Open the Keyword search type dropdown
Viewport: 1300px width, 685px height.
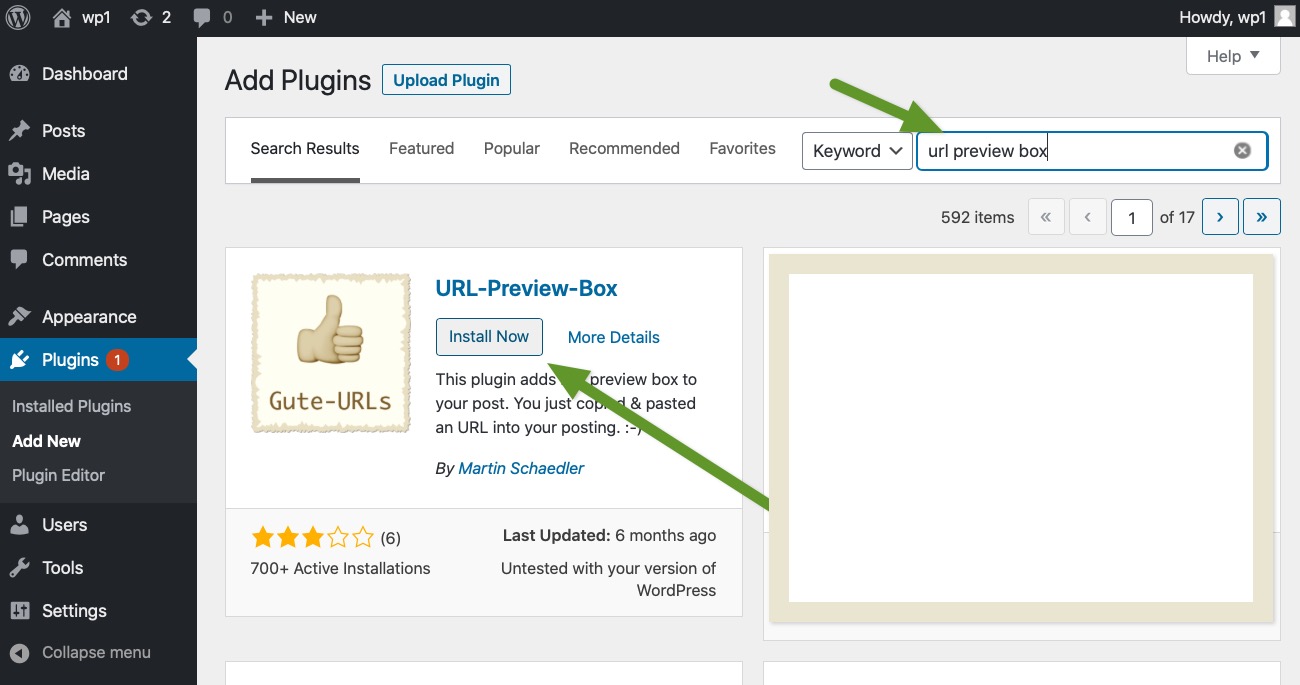tap(857, 151)
